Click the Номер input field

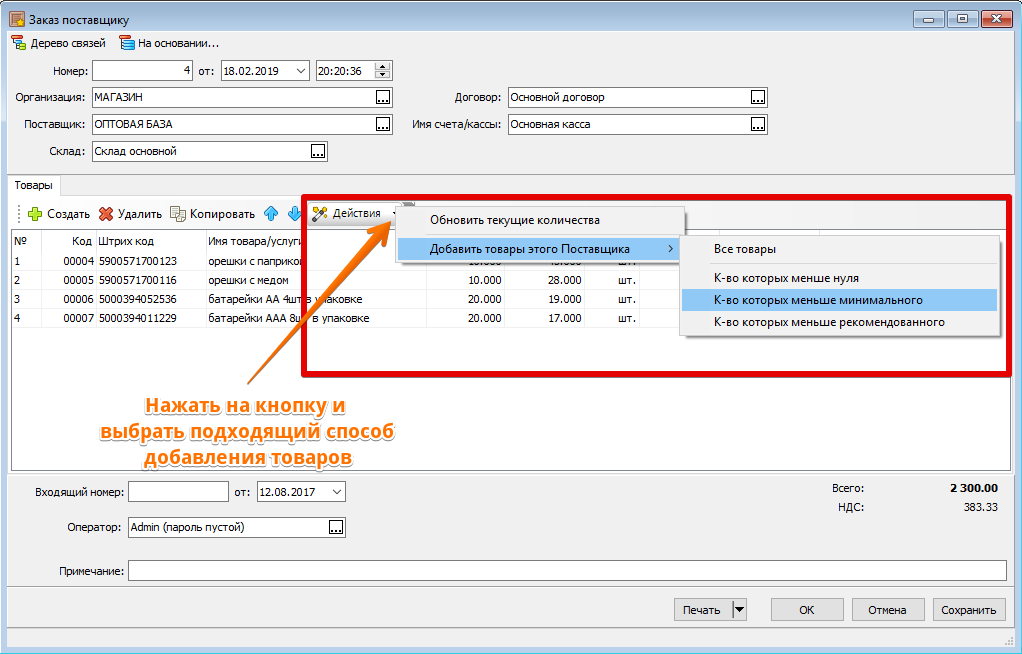click(143, 70)
